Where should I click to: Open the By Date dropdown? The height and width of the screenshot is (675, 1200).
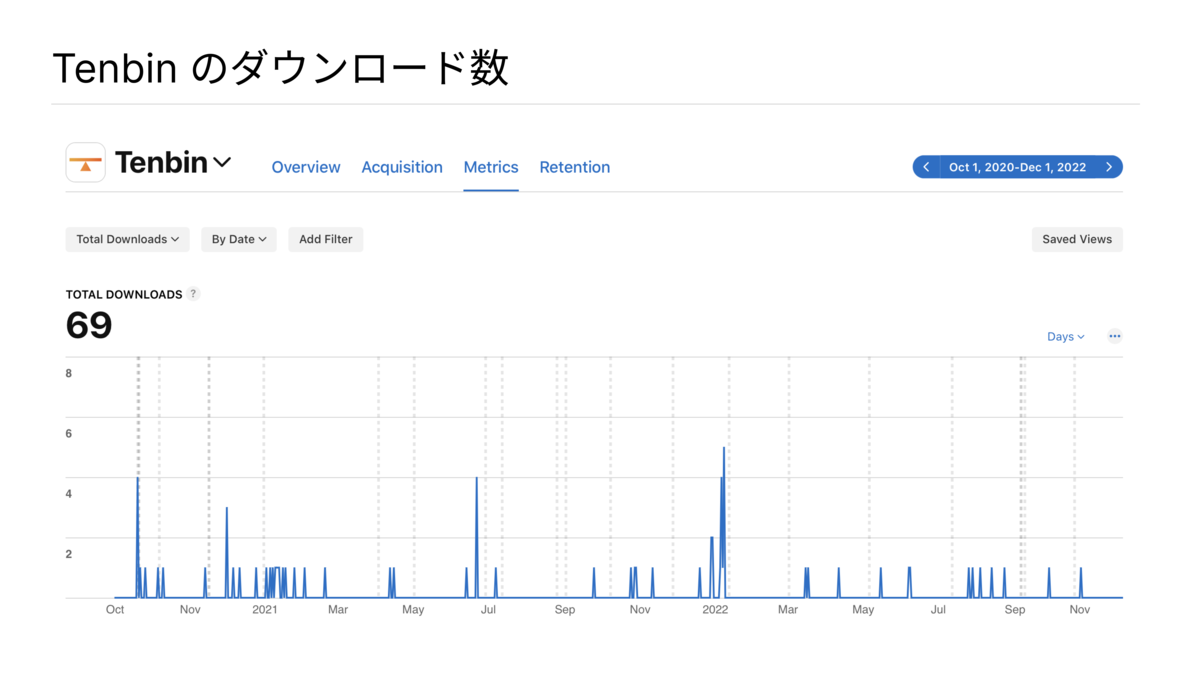[239, 239]
